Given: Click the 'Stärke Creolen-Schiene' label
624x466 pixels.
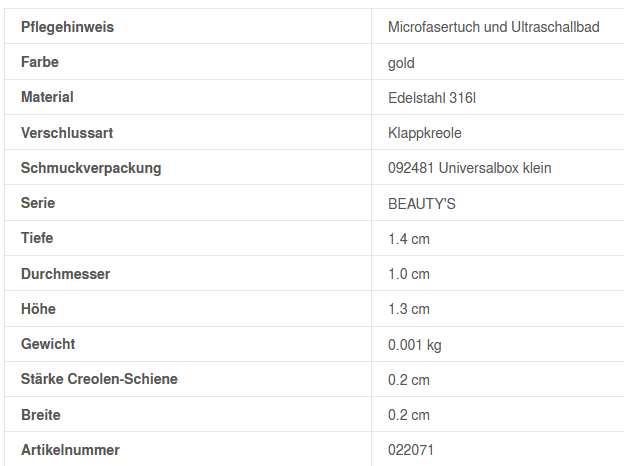Looking at the screenshot, I should click(99, 379).
